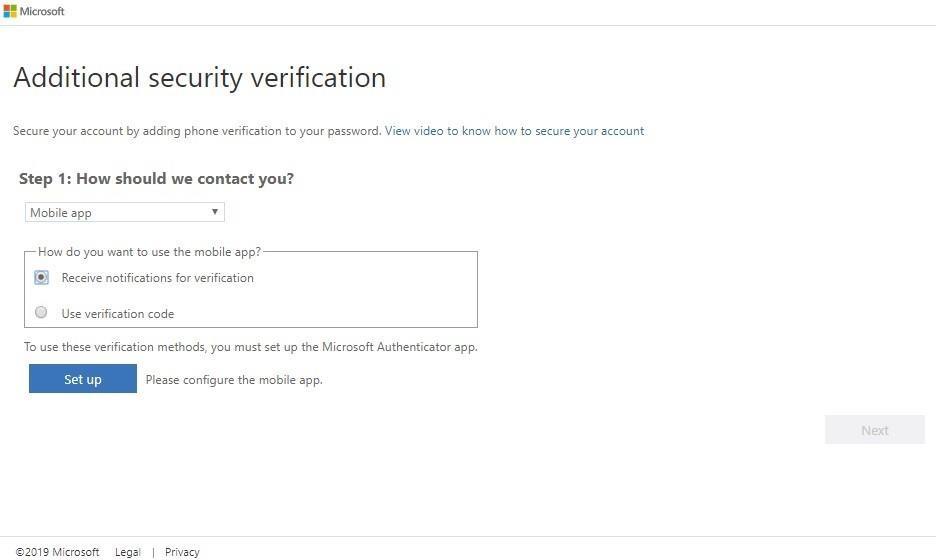Viewport: 936px width, 560px height.
Task: Click the blue Set up button
Action: click(x=83, y=379)
